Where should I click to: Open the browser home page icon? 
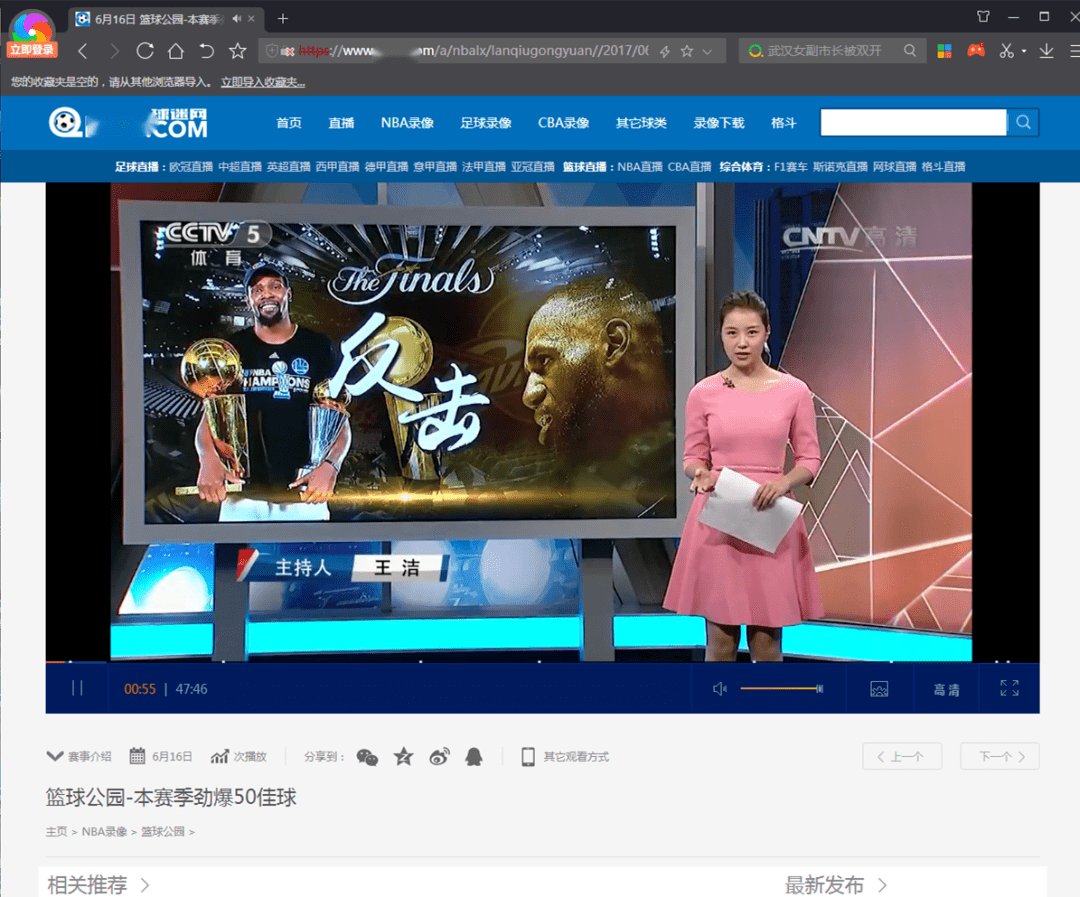tap(176, 51)
